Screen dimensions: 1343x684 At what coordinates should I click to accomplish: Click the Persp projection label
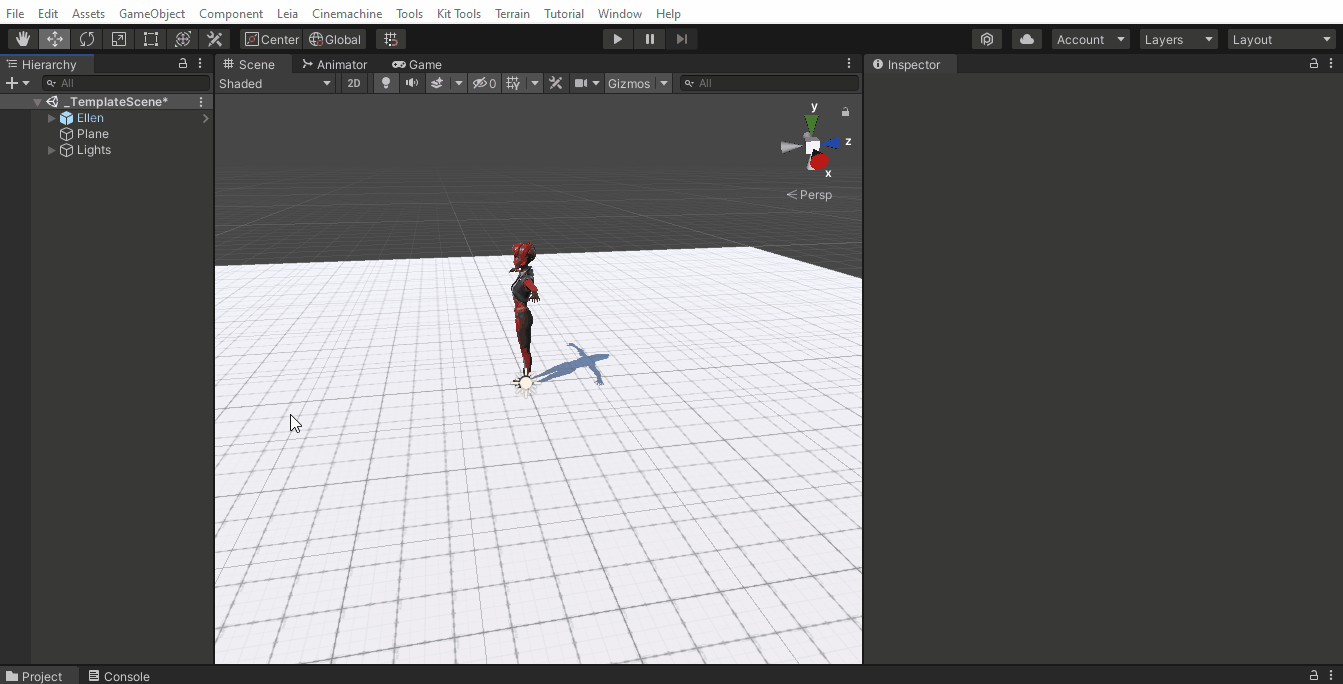point(810,195)
